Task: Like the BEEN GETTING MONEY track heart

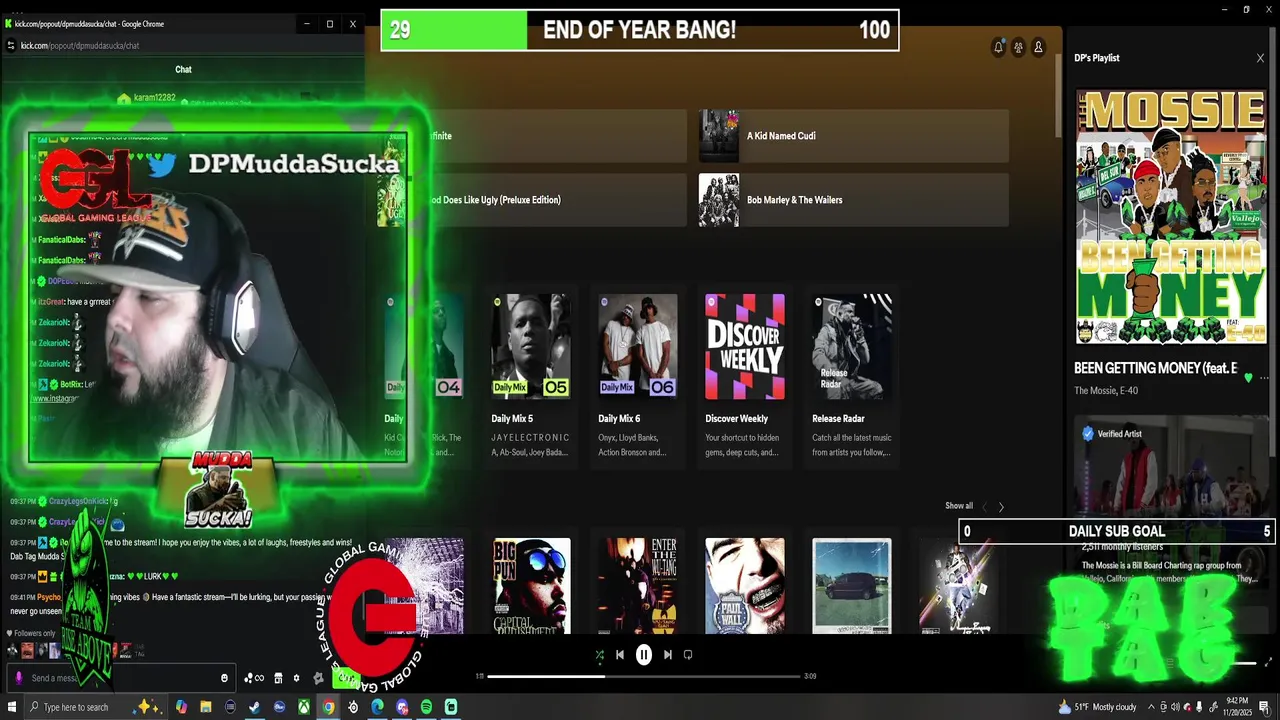Action: click(1248, 378)
